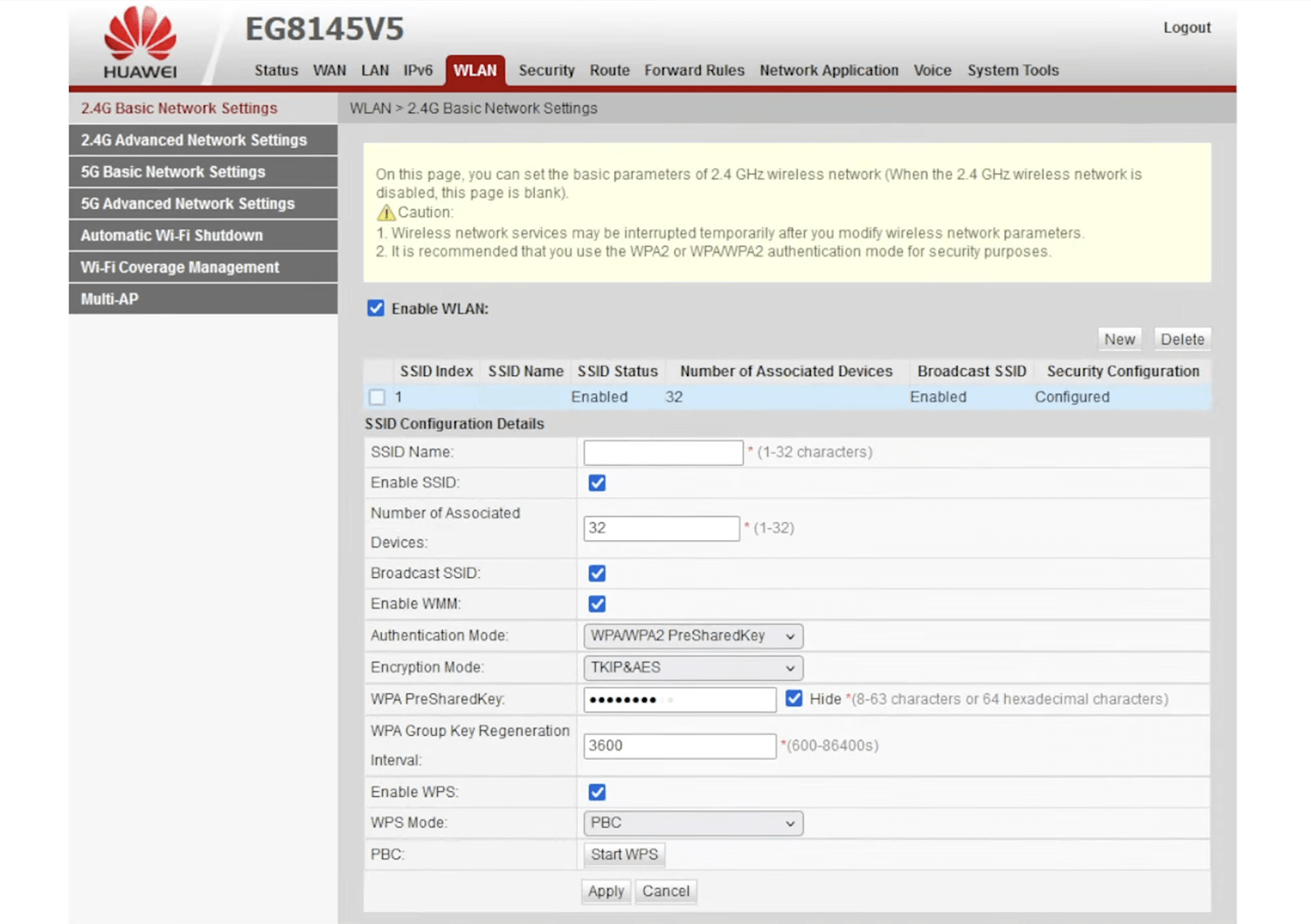This screenshot has width=1311, height=924.
Task: Disable the Enable WPS checkbox
Action: pyautogui.click(x=597, y=792)
